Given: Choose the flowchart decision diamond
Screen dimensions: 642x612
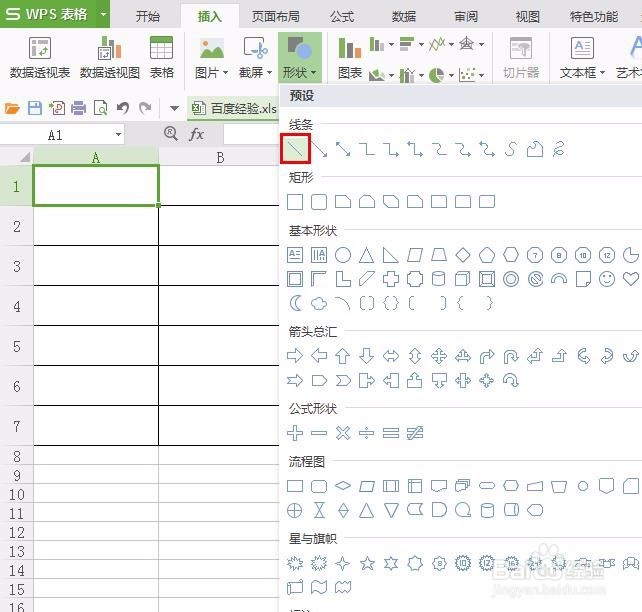Looking at the screenshot, I should pyautogui.click(x=343, y=486).
